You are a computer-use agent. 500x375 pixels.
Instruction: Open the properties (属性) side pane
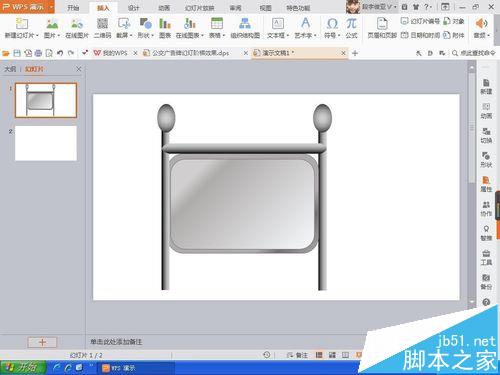[486, 184]
